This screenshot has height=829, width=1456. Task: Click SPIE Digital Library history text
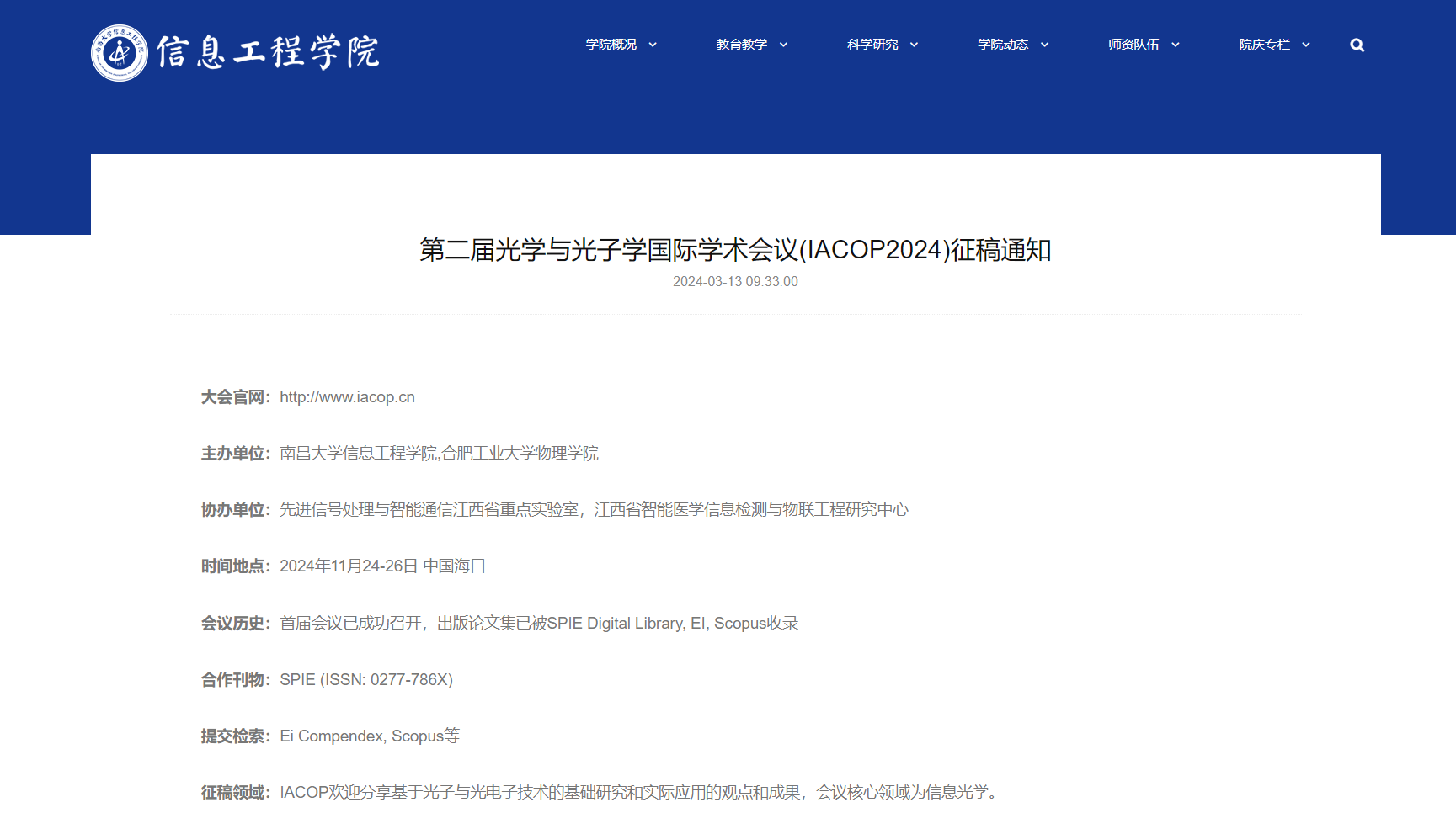pos(539,624)
